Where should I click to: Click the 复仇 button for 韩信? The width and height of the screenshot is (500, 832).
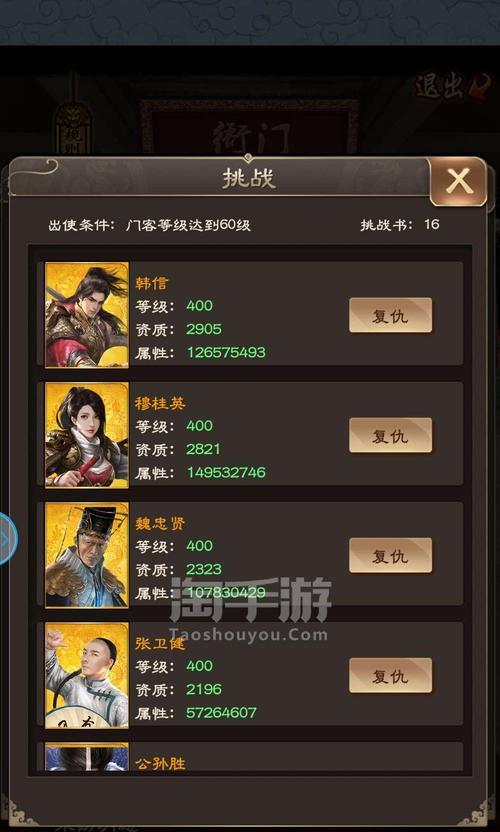[390, 315]
